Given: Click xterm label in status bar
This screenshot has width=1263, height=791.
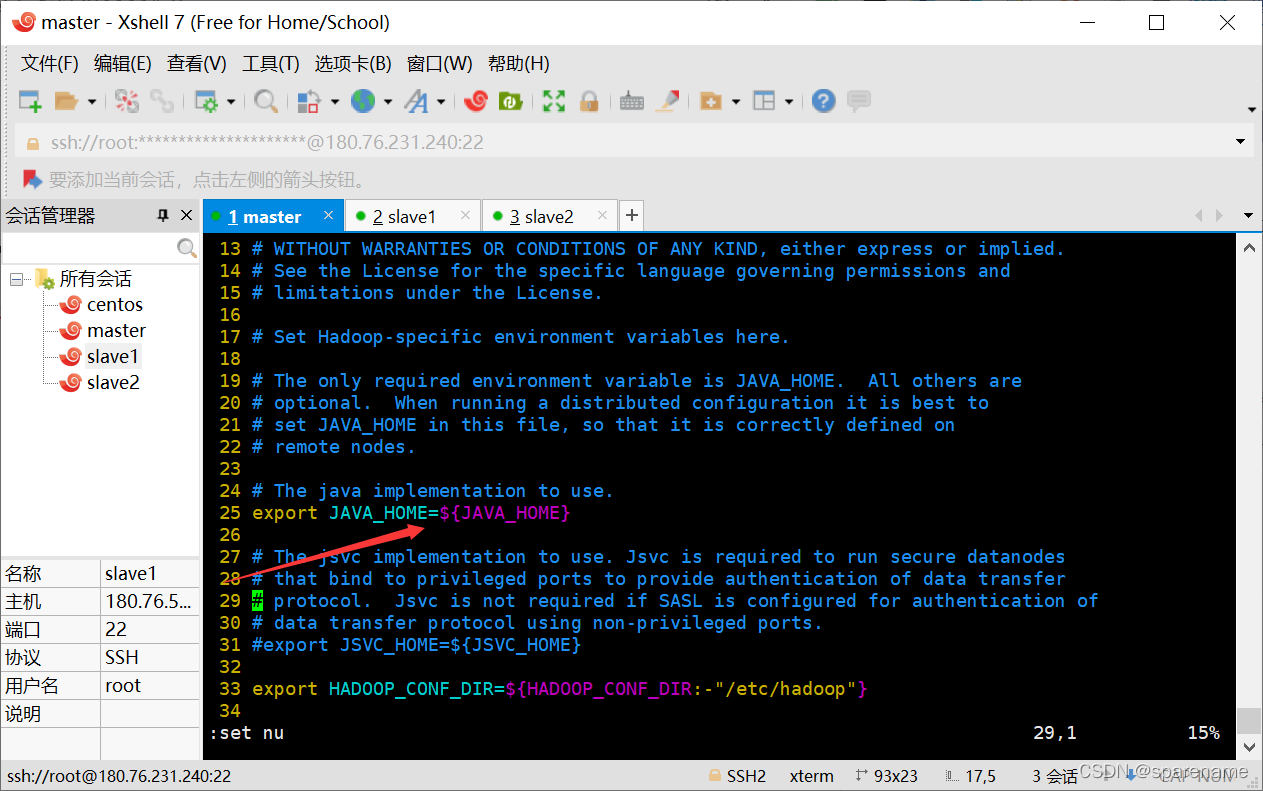Looking at the screenshot, I should 811,776.
